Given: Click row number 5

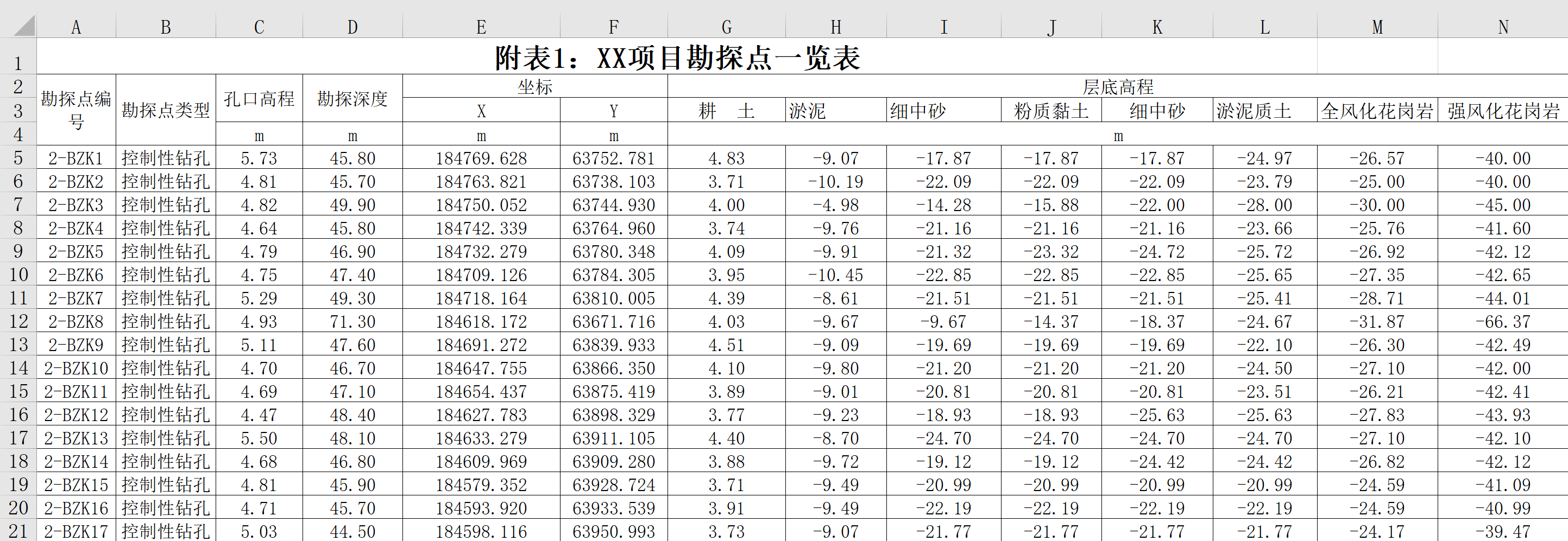Looking at the screenshot, I should pyautogui.click(x=19, y=157).
